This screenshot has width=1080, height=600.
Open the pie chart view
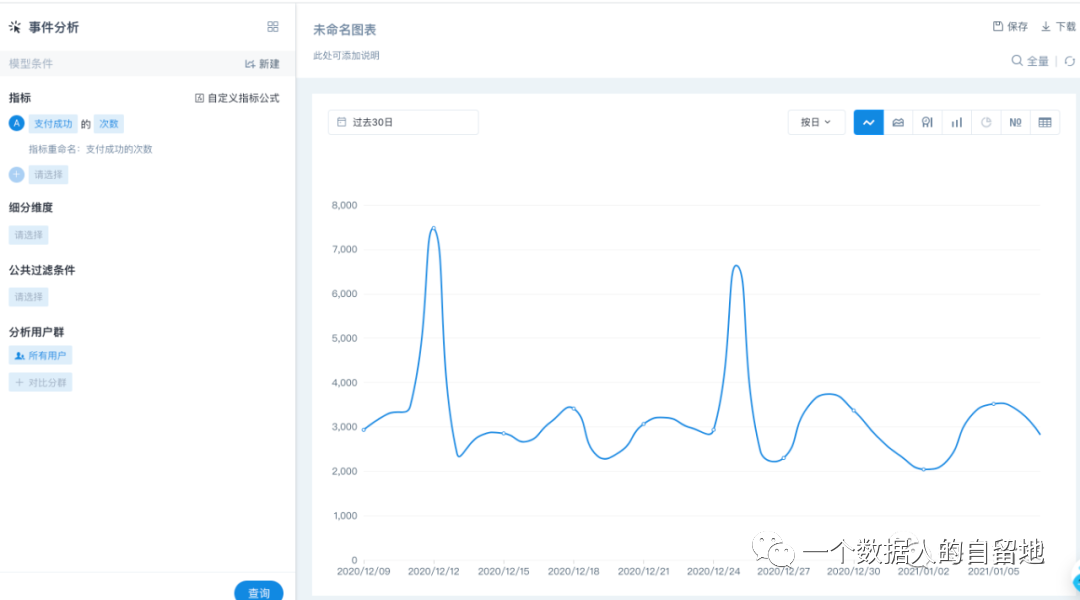pyautogui.click(x=986, y=122)
